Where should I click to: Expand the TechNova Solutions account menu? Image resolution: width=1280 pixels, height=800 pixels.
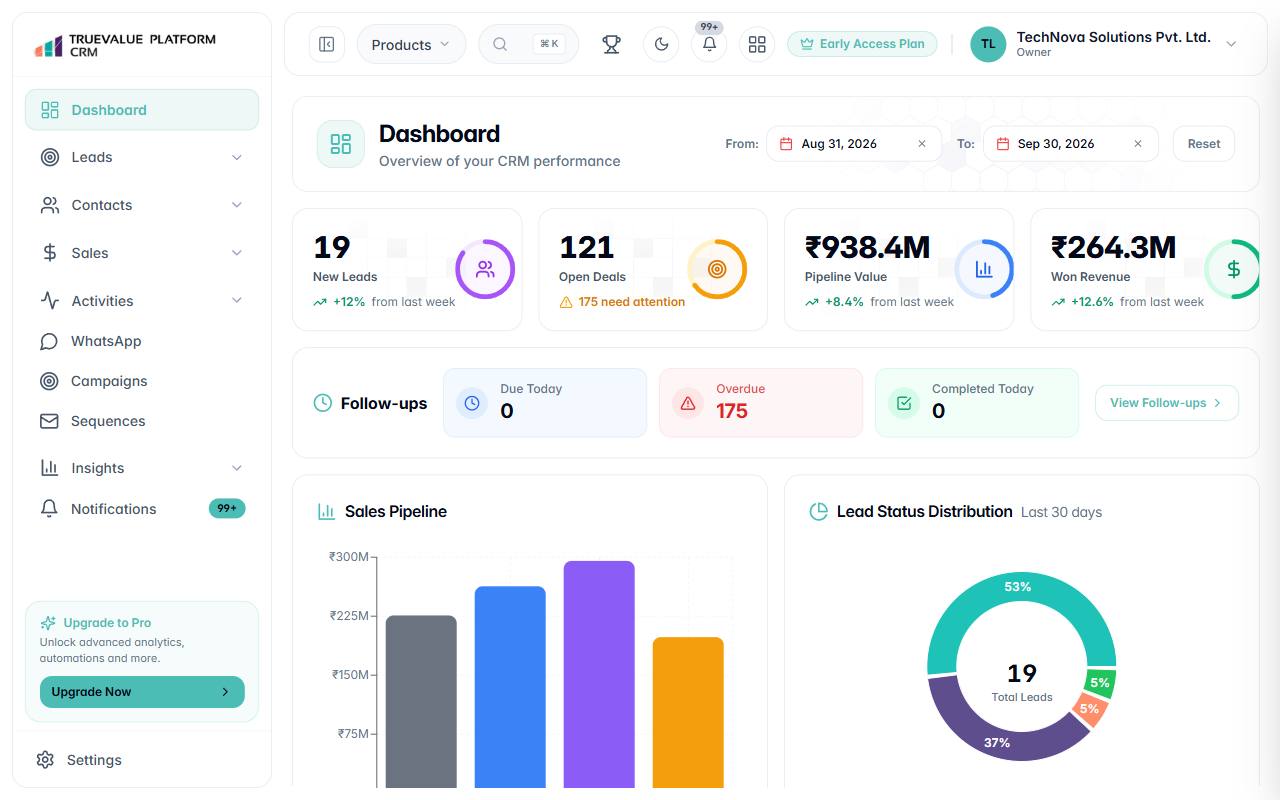1231,44
